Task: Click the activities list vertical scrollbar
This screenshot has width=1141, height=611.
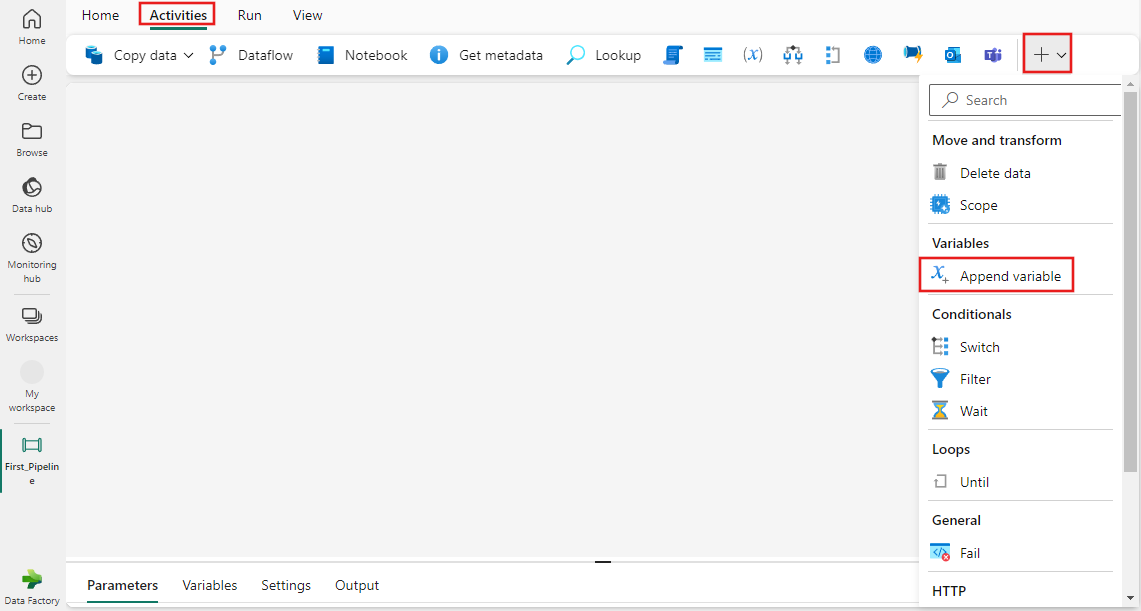Action: point(1130,280)
